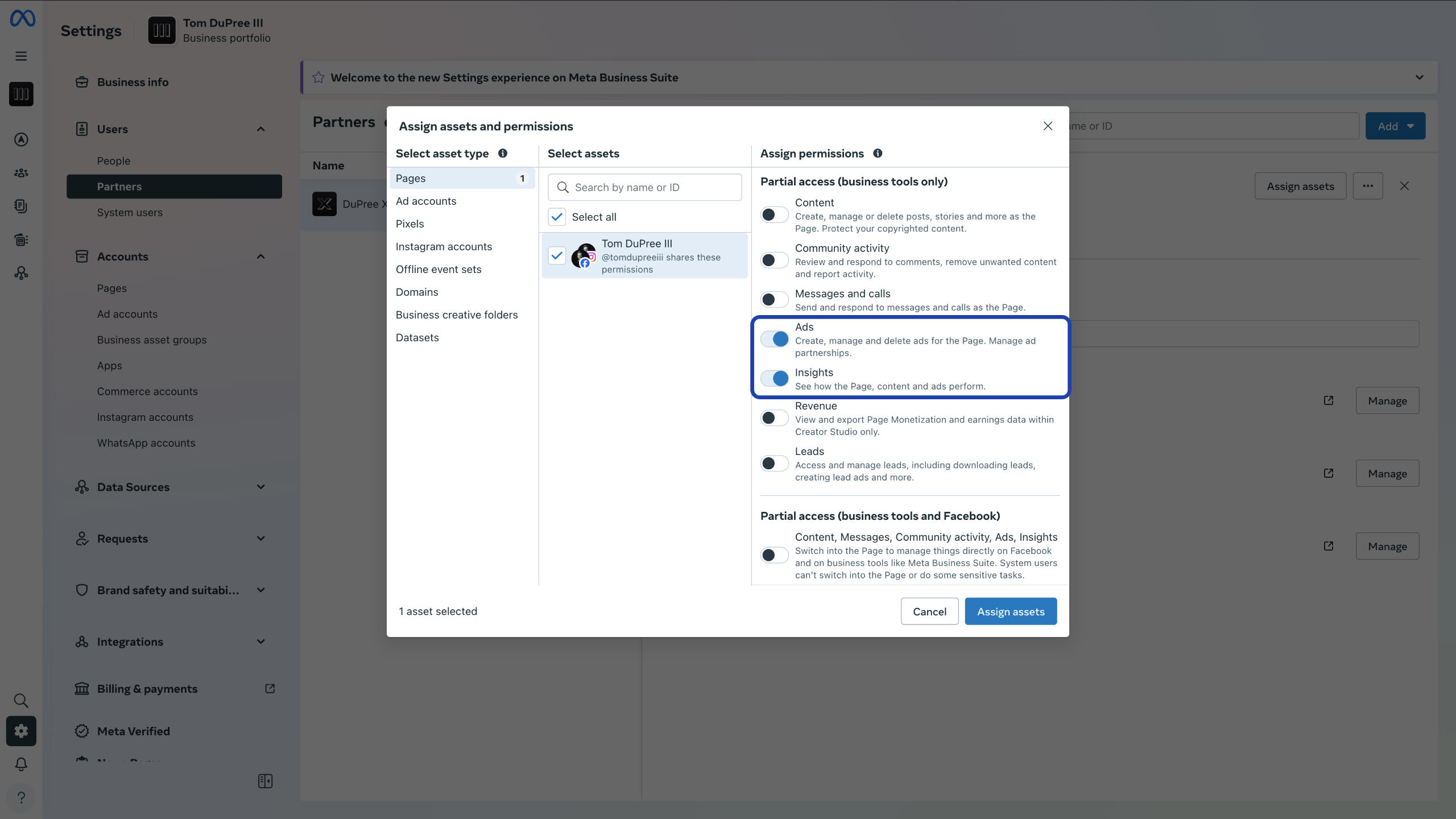Select Instagram accounts asset type
This screenshot has height=819, width=1456.
click(x=444, y=247)
